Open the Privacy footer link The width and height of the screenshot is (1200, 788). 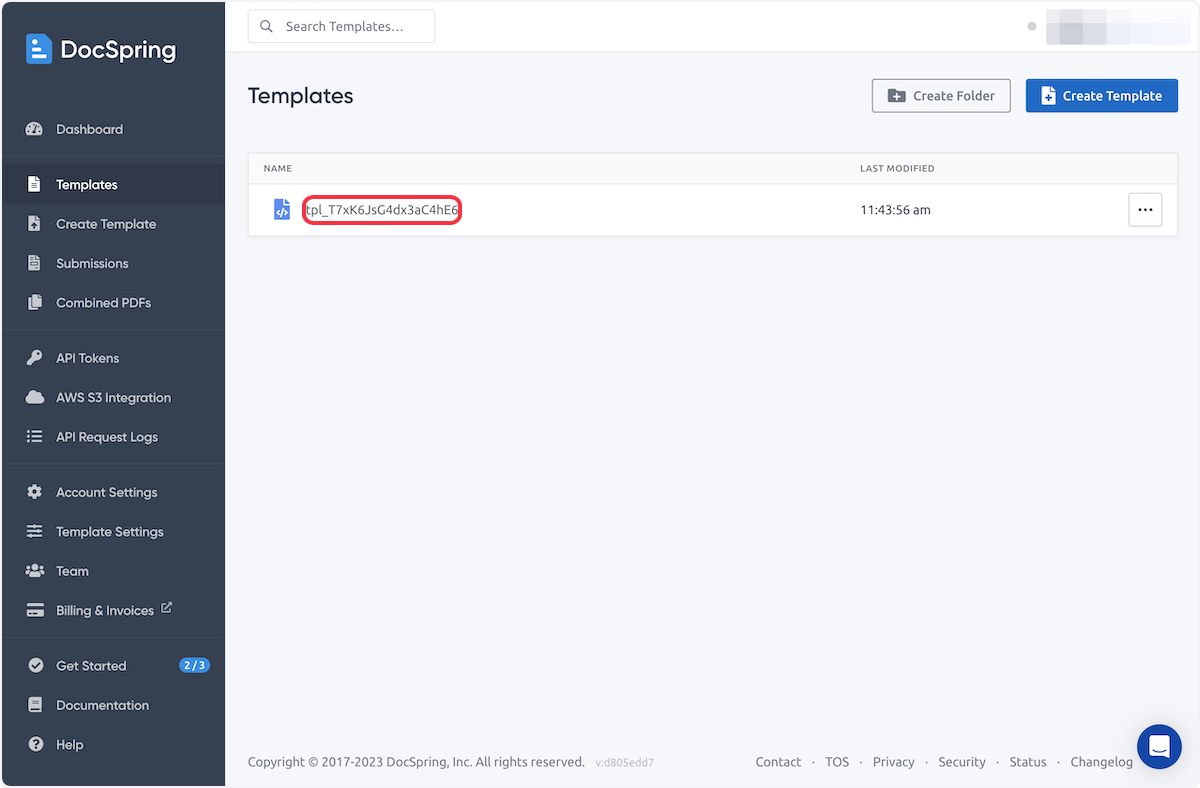point(893,762)
